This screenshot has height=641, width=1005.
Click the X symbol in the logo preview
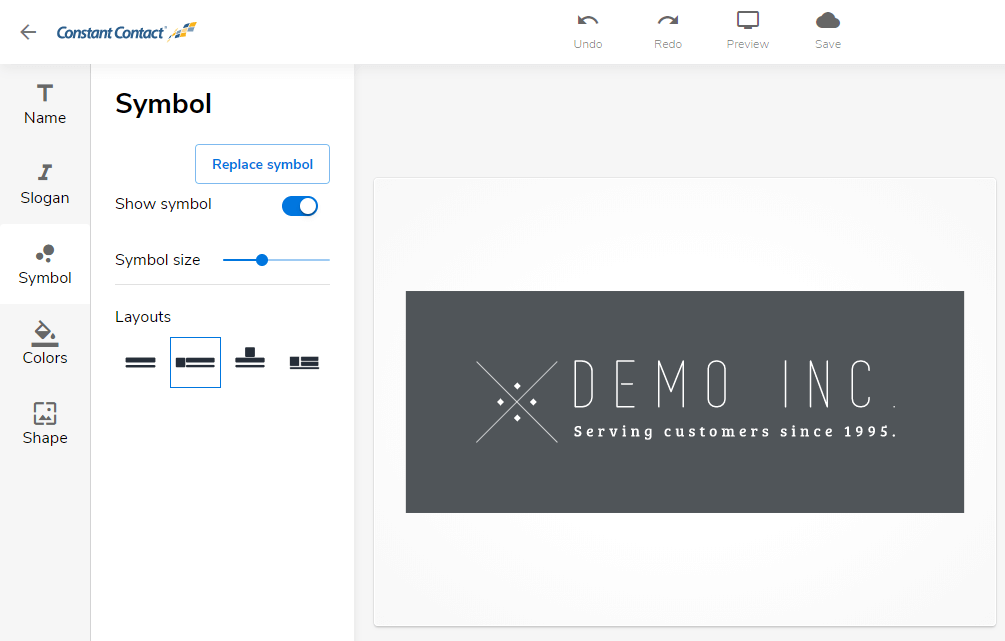click(517, 402)
